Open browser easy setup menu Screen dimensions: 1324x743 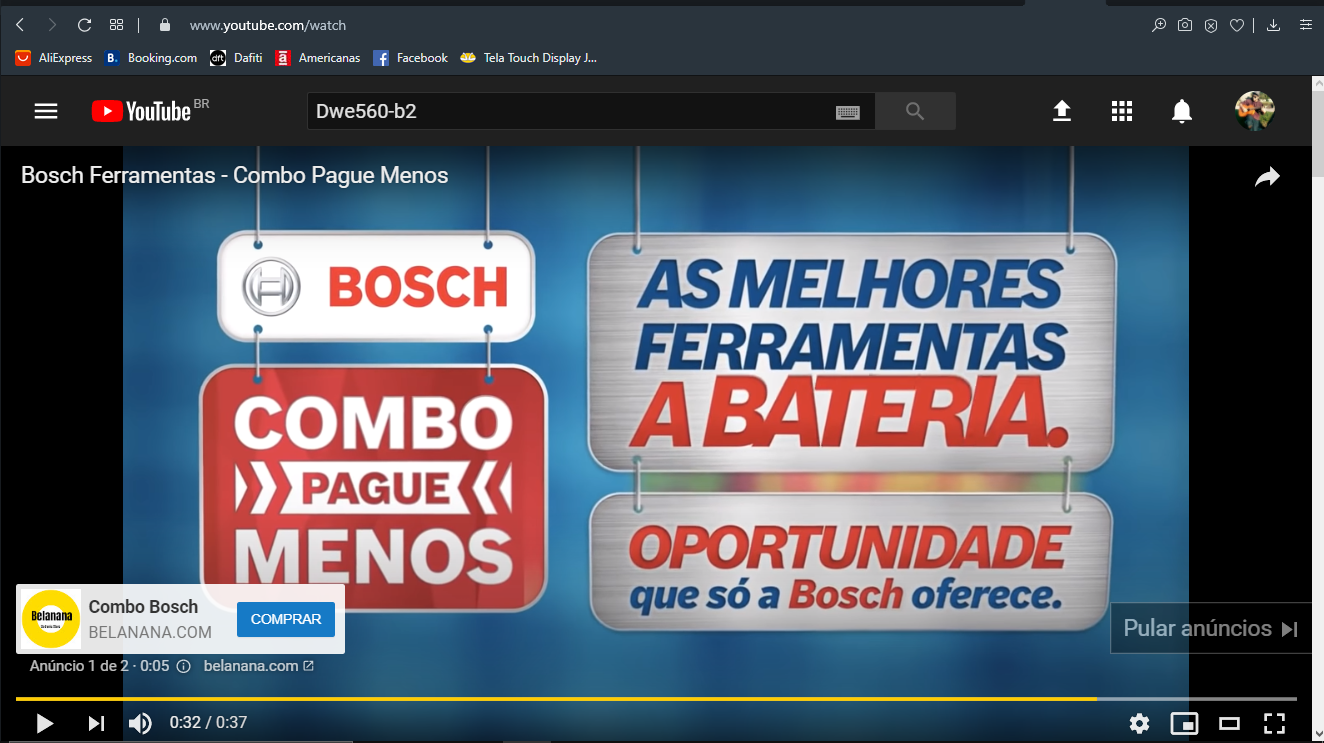tap(1305, 25)
